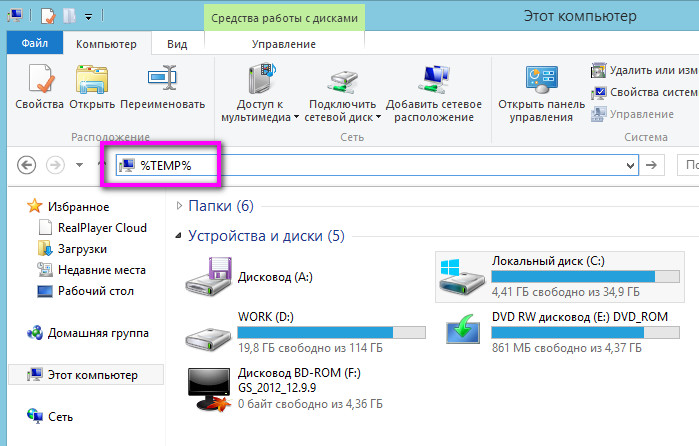Click the Переименовать ribbon icon
The width and height of the screenshot is (699, 446).
pos(162,78)
